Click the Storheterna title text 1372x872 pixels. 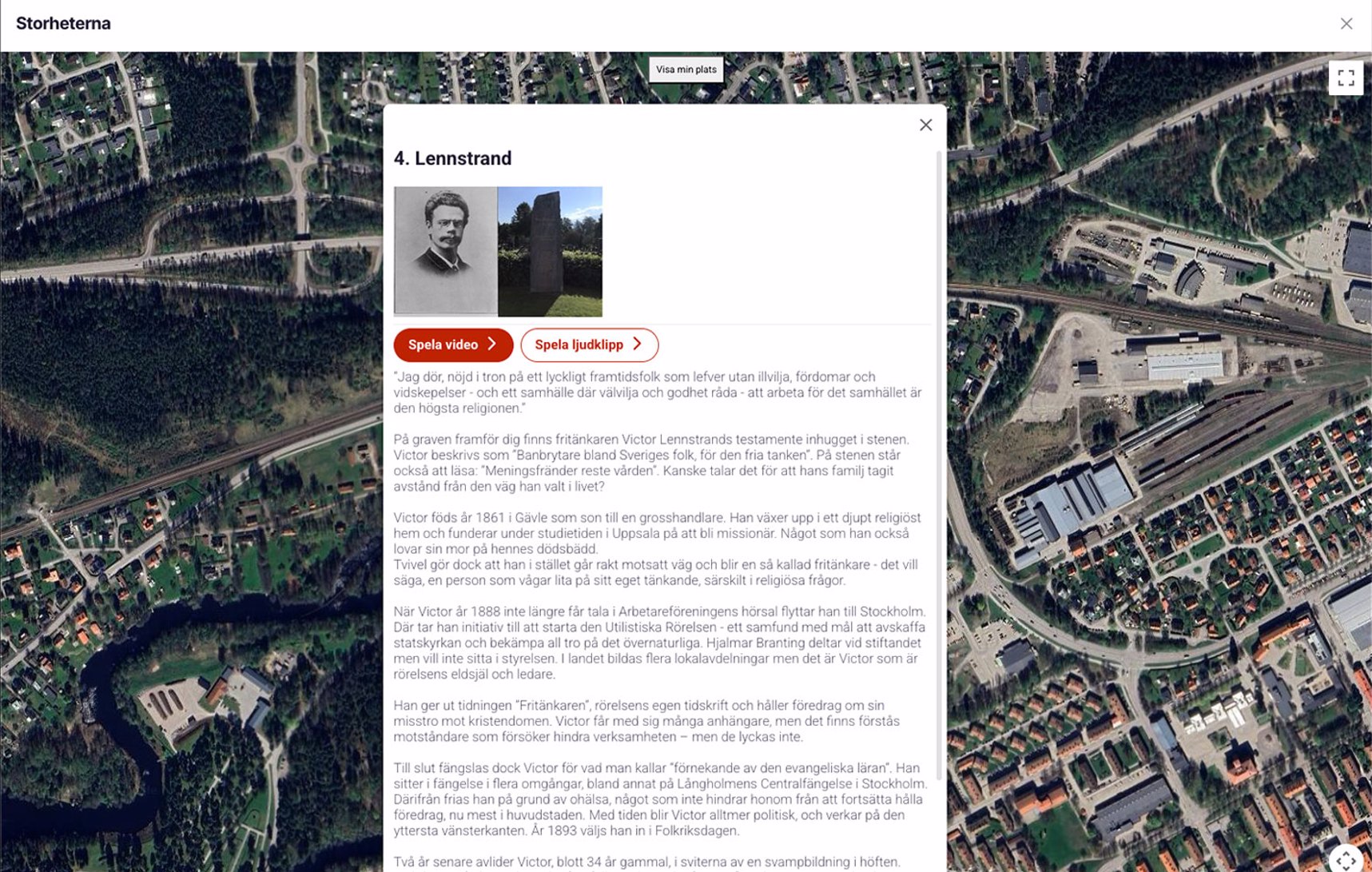tap(63, 23)
